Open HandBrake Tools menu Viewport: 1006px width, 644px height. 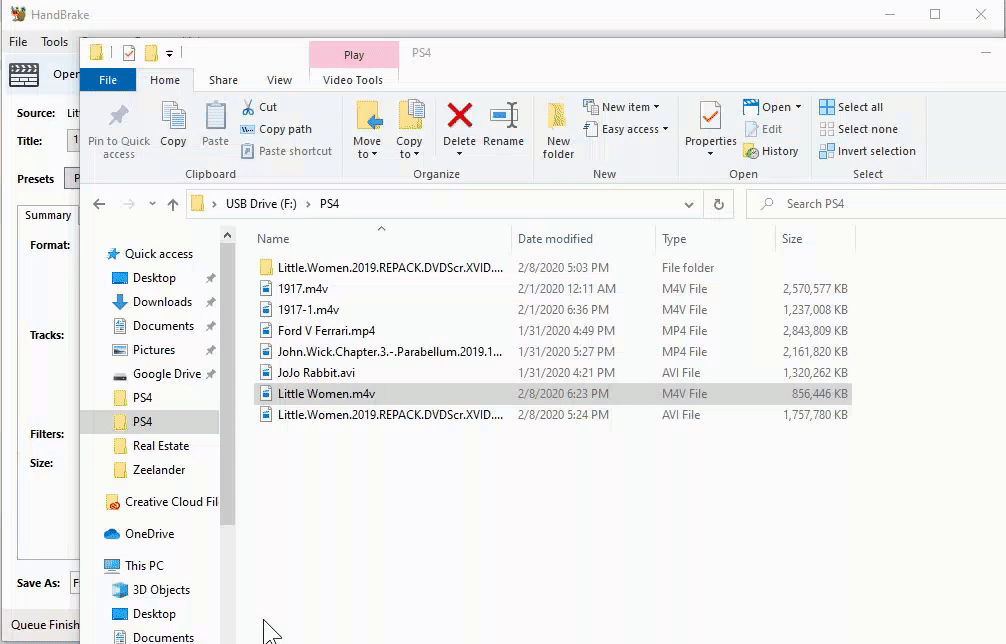click(55, 42)
